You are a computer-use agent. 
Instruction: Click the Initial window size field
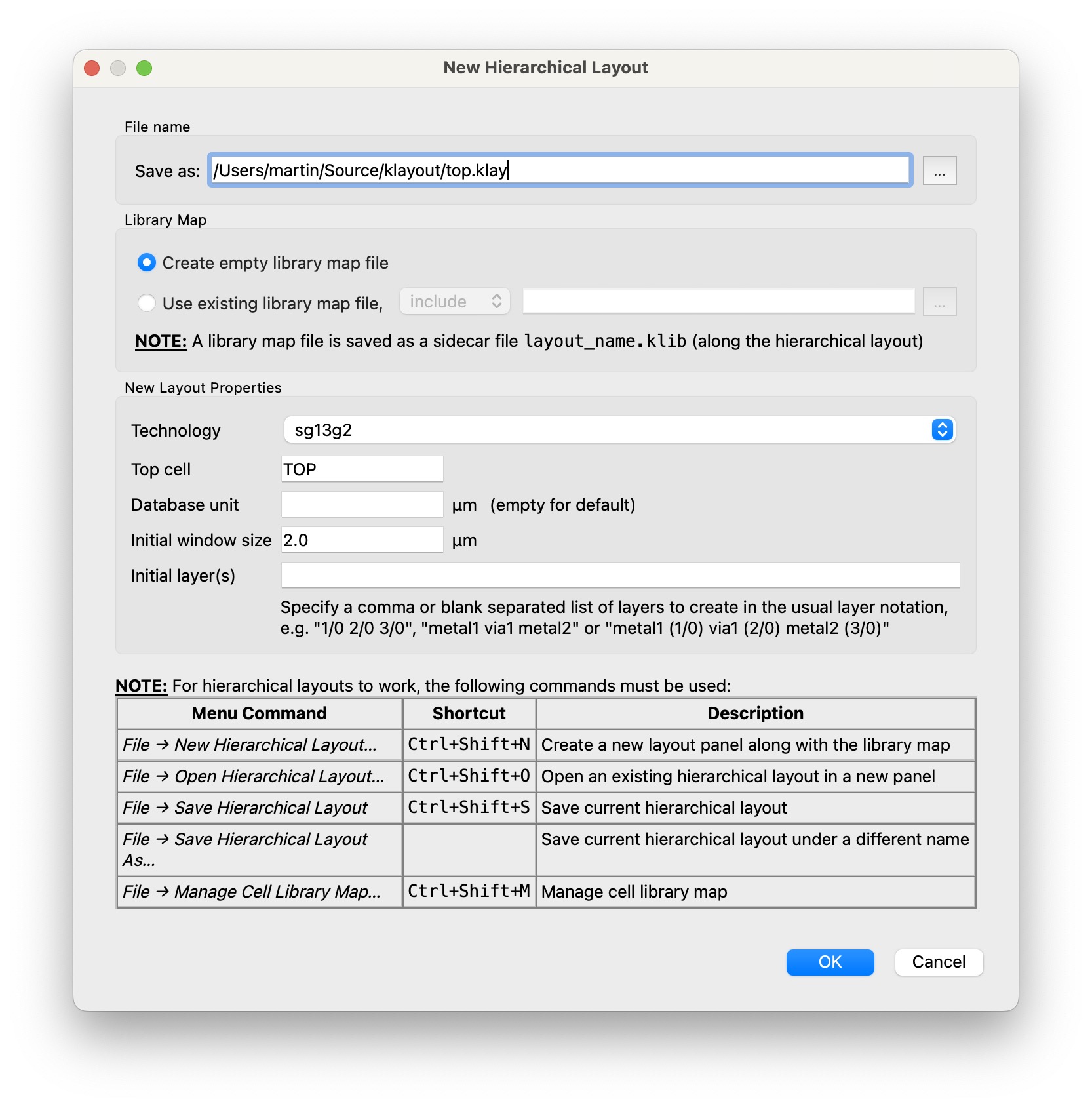pyautogui.click(x=362, y=540)
